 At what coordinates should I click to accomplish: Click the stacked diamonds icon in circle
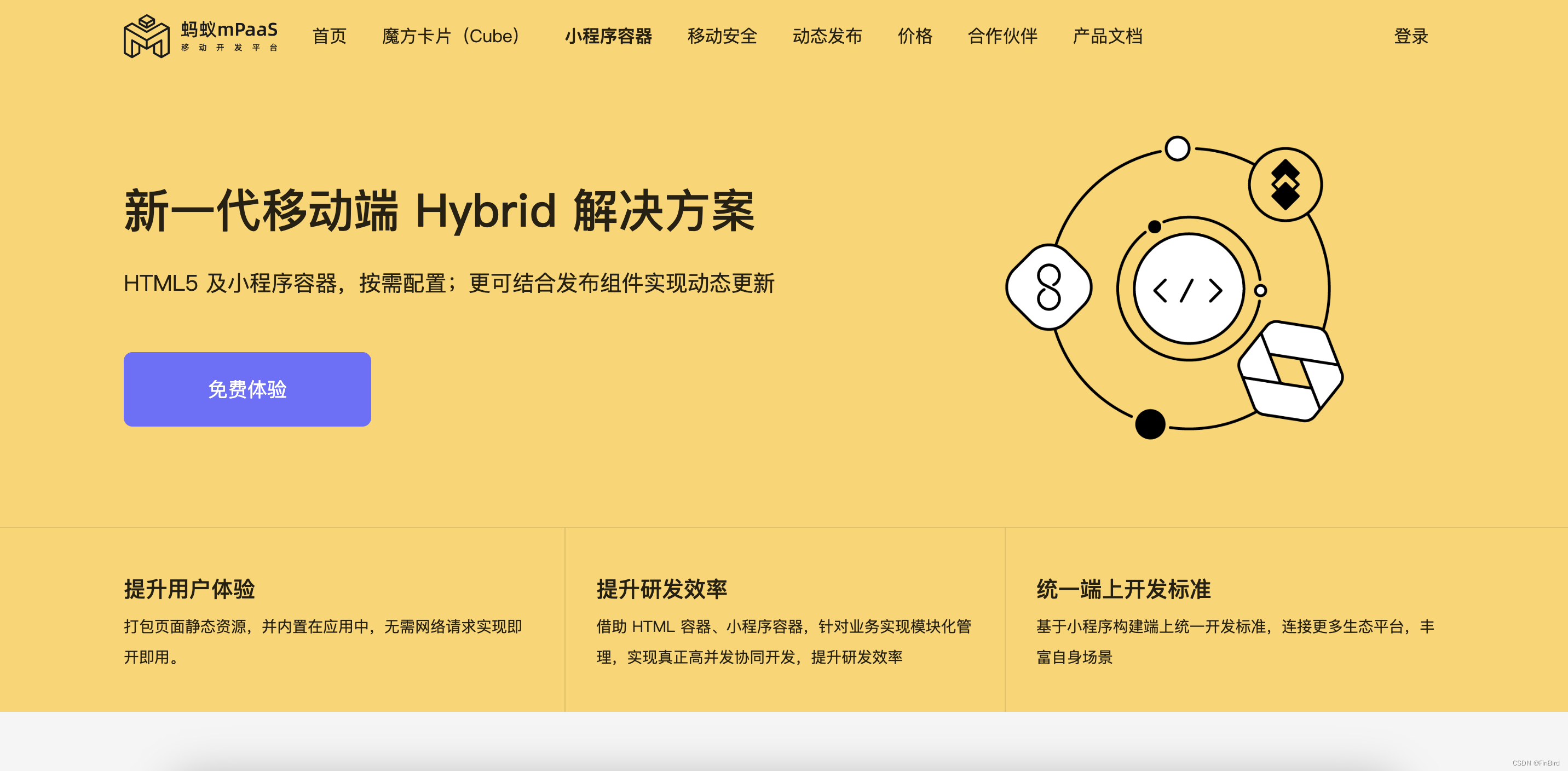click(1285, 185)
